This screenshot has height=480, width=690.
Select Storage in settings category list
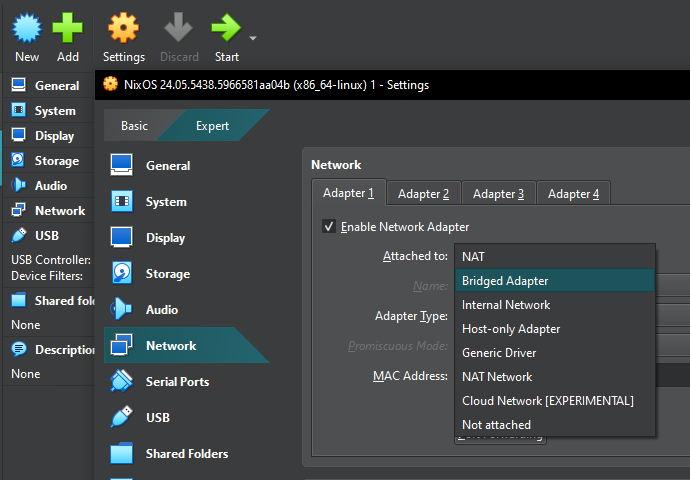point(187,274)
